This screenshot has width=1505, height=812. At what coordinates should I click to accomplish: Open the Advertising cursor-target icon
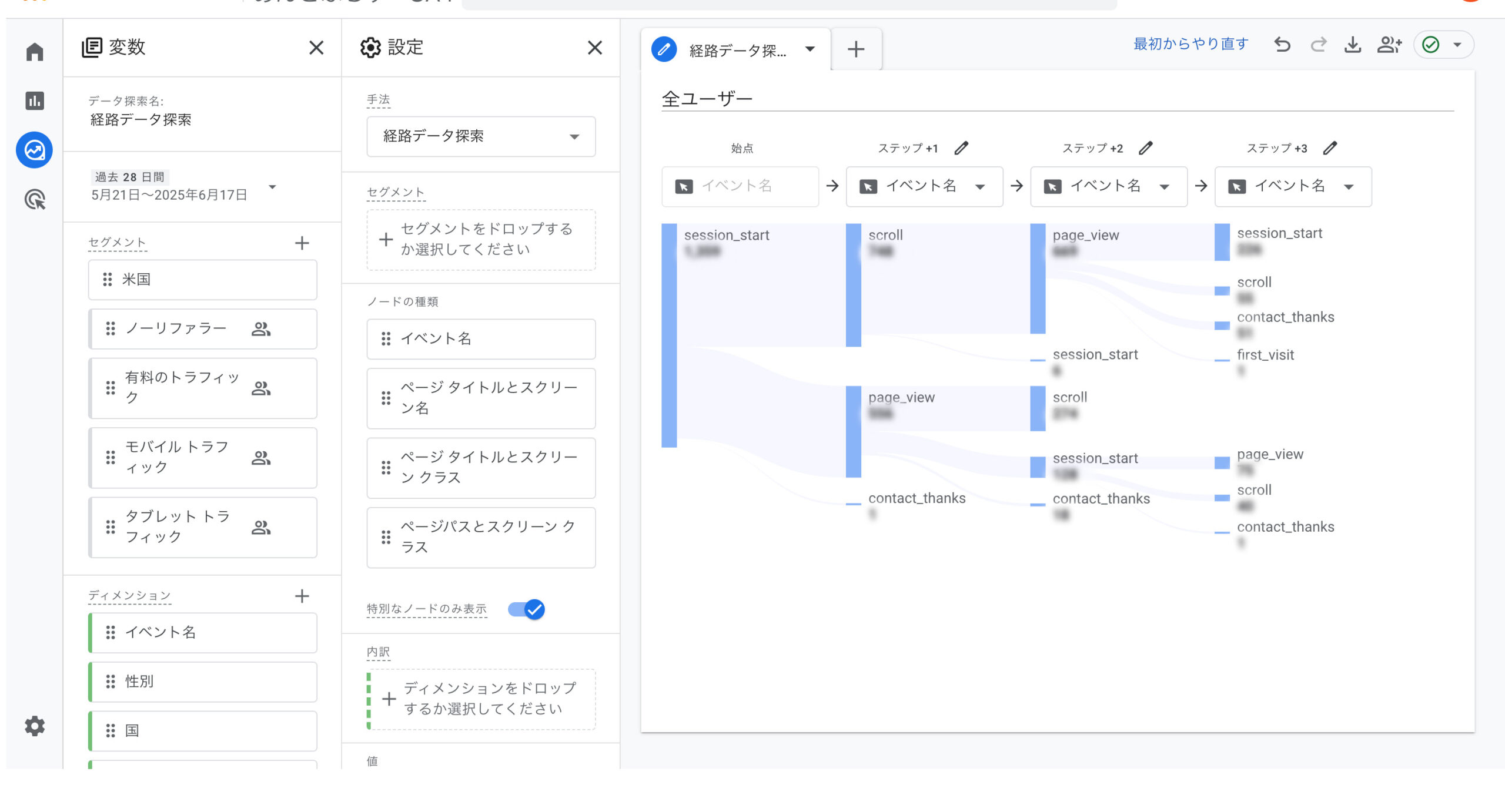click(35, 200)
